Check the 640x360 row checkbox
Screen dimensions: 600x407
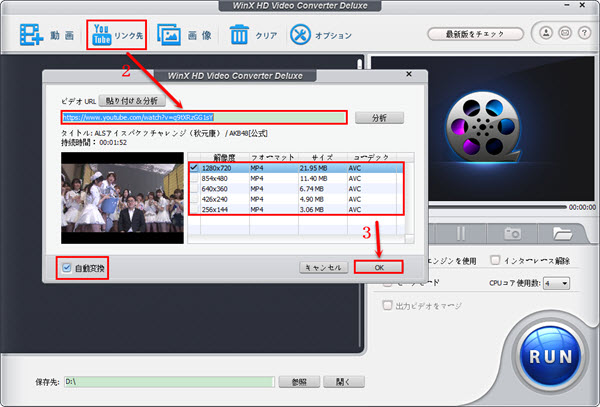(x=194, y=189)
